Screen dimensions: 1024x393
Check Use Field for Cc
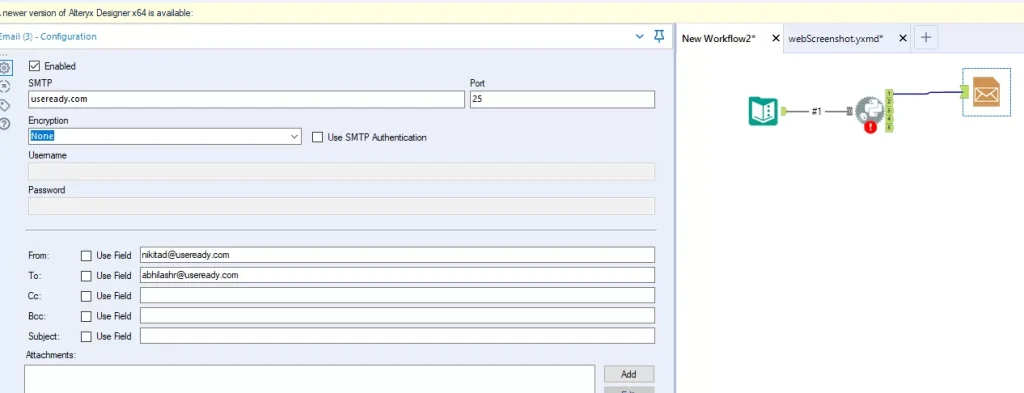86,296
